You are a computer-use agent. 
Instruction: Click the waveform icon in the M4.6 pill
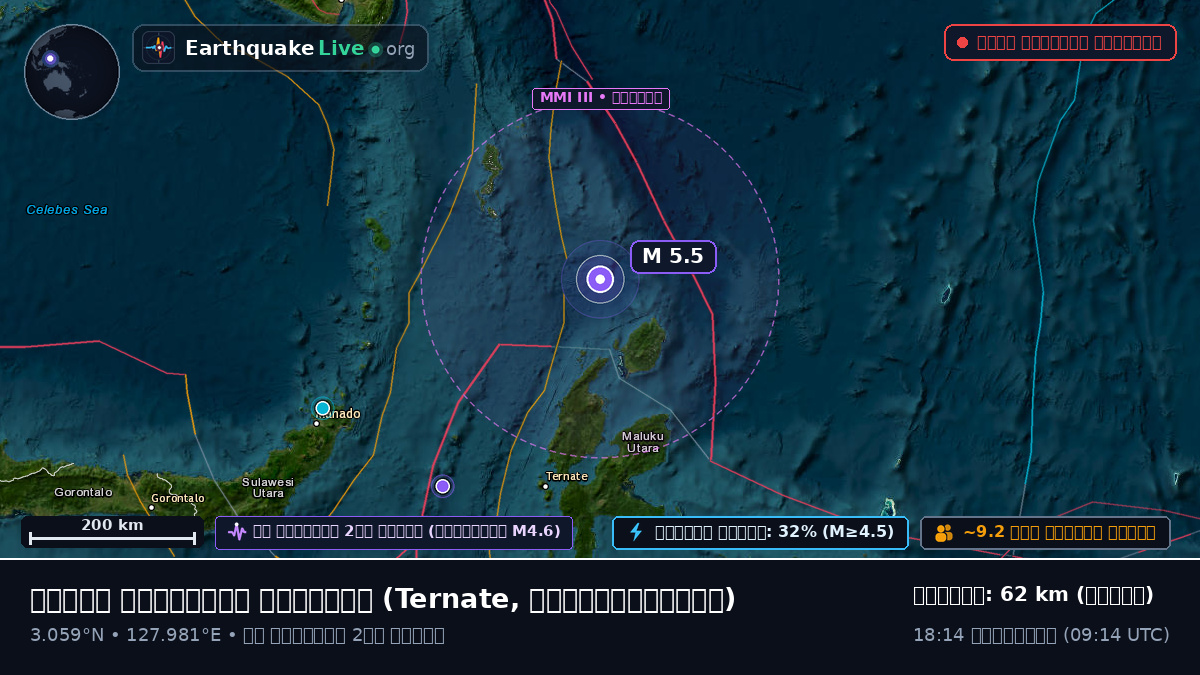(237, 532)
